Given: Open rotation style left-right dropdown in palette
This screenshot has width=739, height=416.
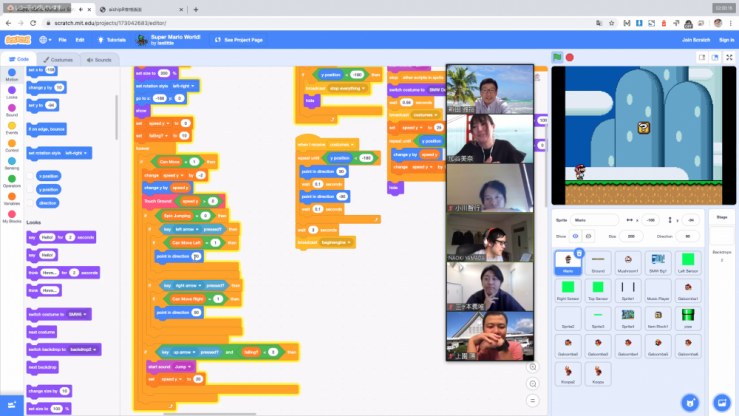Looking at the screenshot, I should 76,153.
